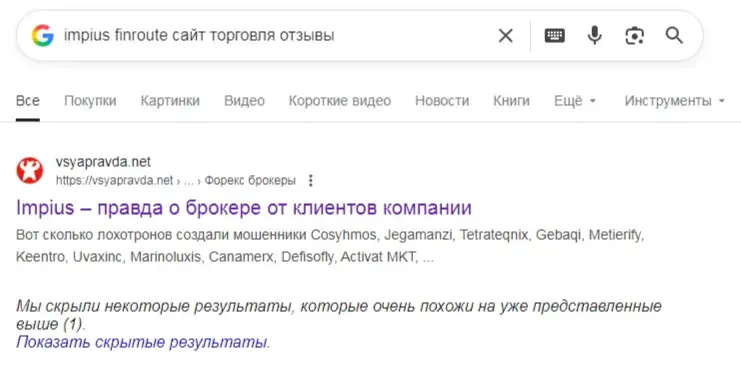The height and width of the screenshot is (383, 741).
Task: Open the Короткие видео tab
Action: 340,101
